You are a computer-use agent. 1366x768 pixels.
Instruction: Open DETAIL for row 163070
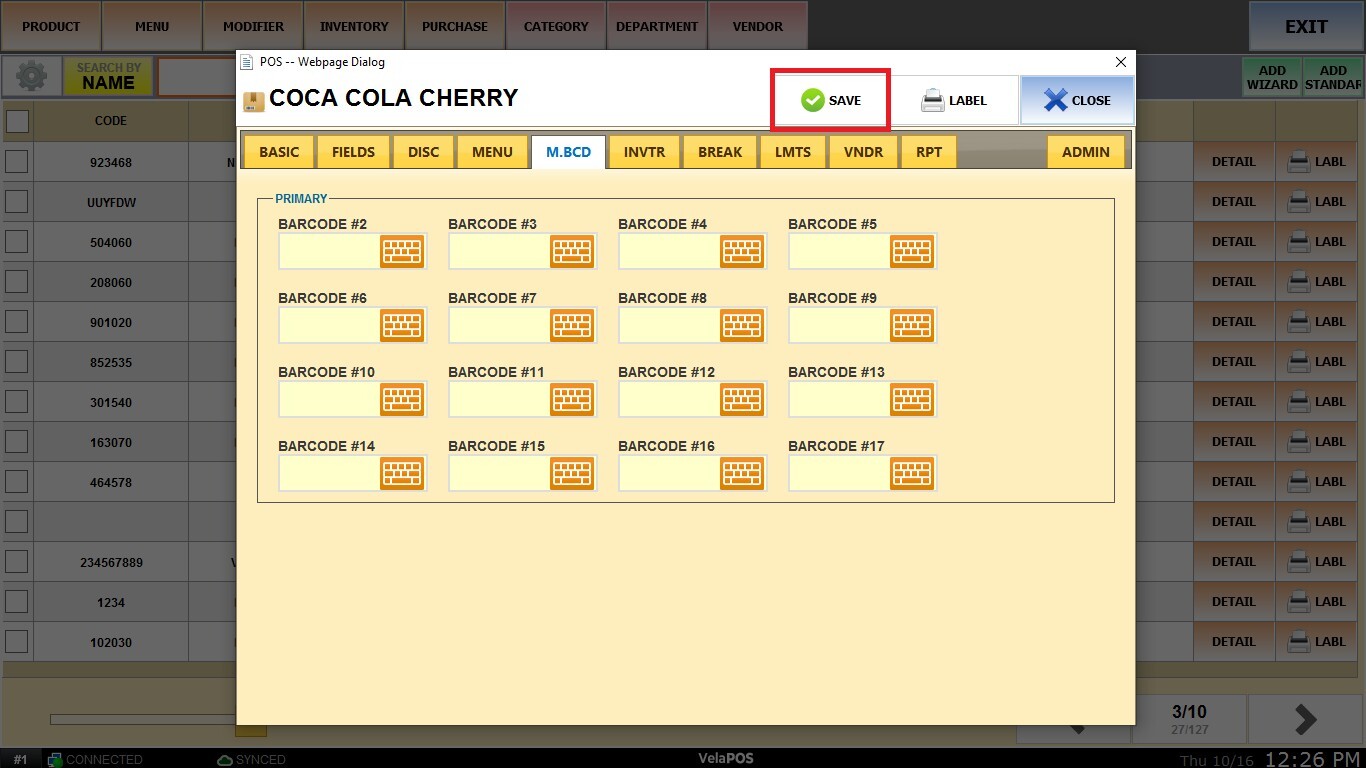click(1234, 442)
